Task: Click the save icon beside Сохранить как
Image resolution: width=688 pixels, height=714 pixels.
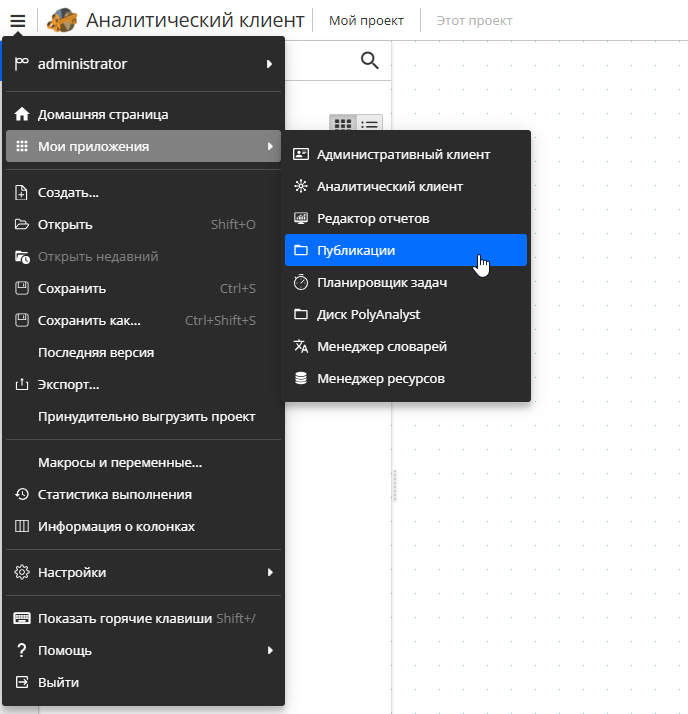Action: click(22, 321)
